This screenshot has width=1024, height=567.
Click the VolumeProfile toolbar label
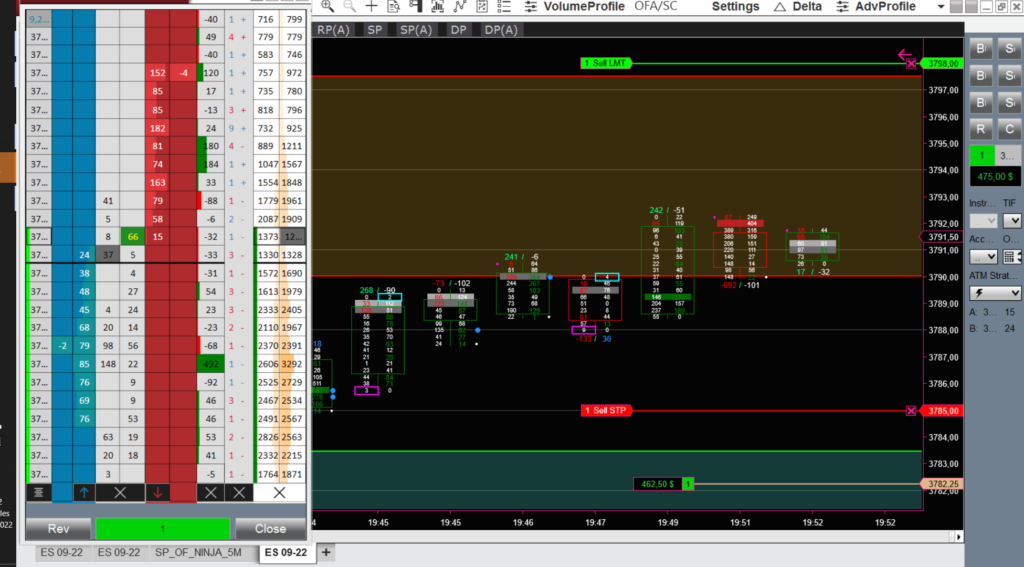pos(584,7)
